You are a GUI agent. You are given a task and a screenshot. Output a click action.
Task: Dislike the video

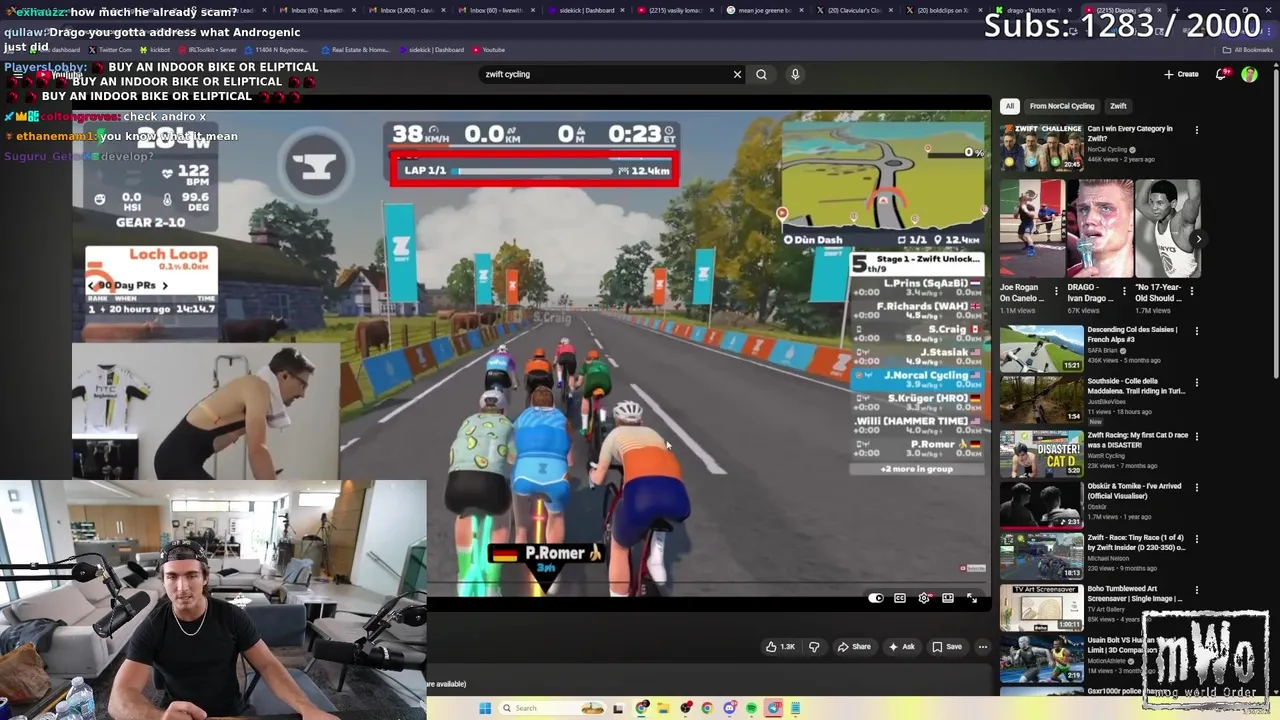[x=814, y=647]
